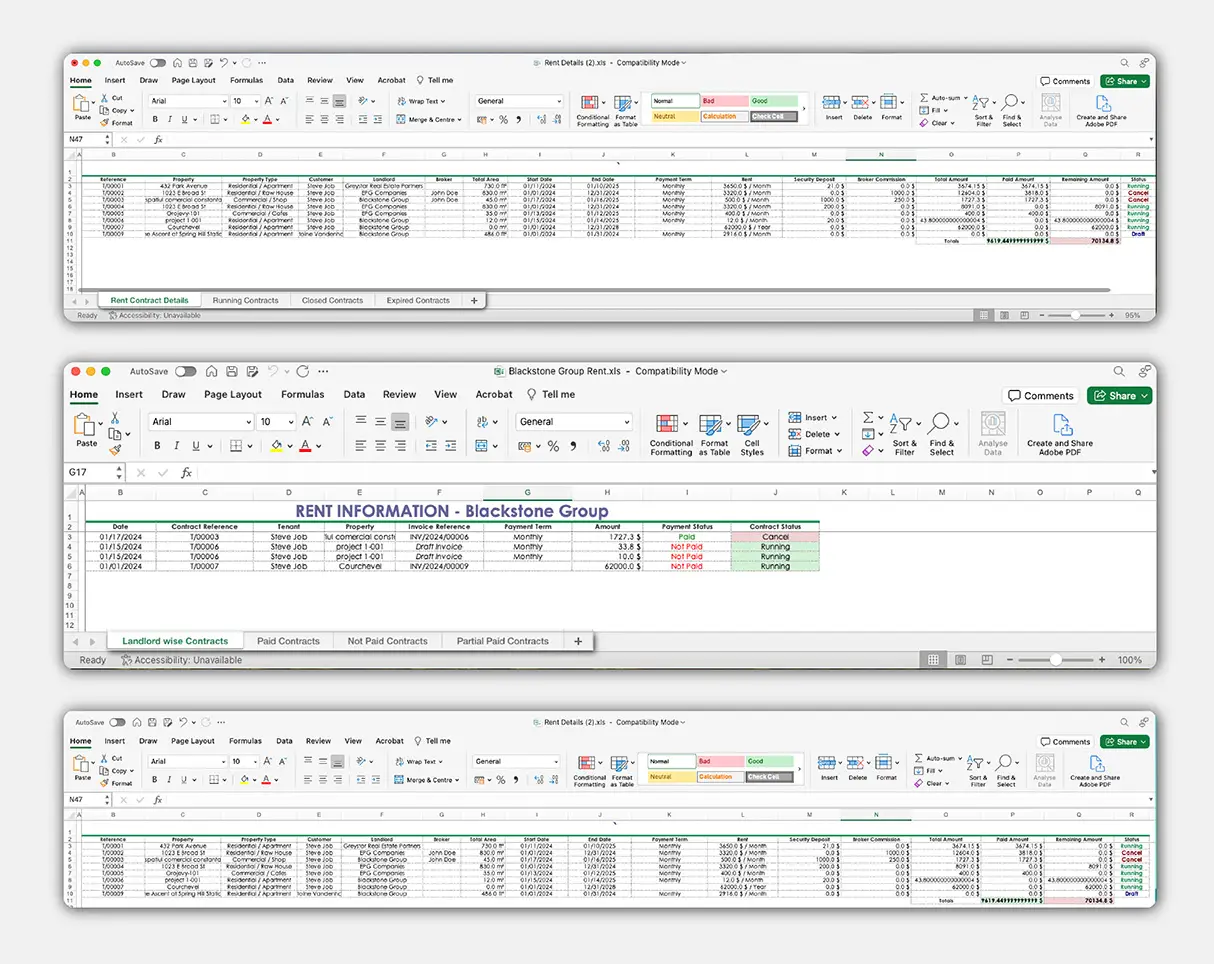Open the Expired Contracts sheet tab
Viewport: 1214px width, 964px height.
tap(418, 300)
